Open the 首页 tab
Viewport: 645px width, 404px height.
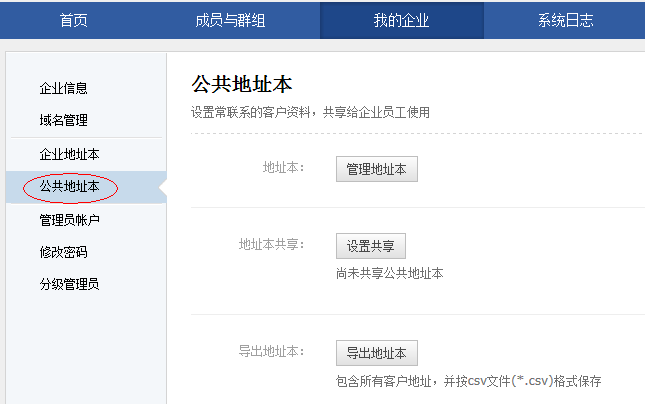(73, 20)
